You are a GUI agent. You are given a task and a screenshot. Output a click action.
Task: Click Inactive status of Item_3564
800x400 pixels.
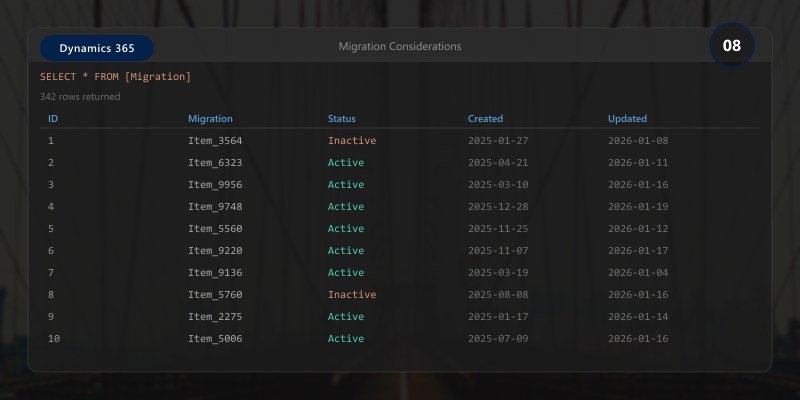352,140
